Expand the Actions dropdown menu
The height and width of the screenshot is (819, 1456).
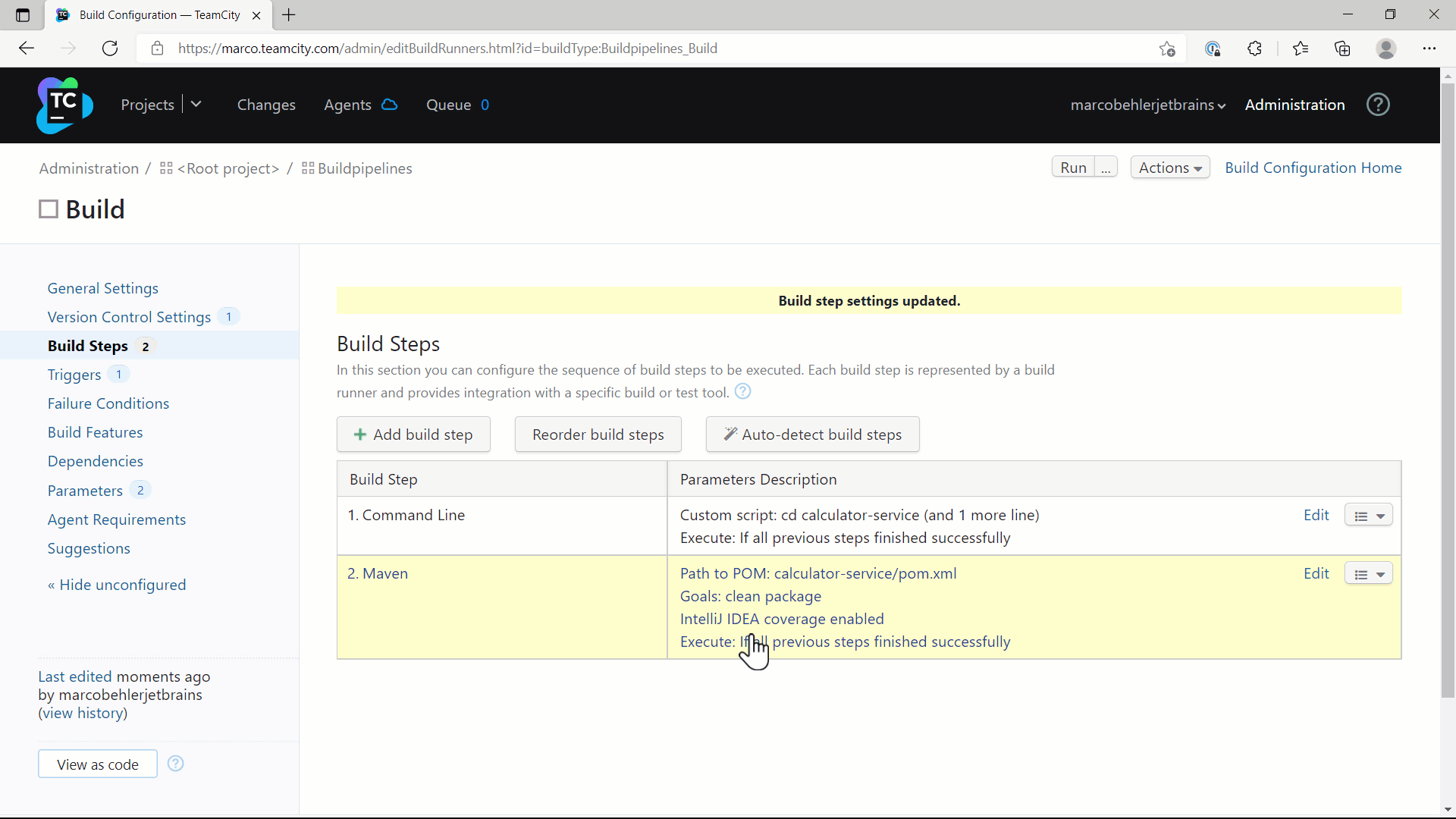pyautogui.click(x=1169, y=167)
